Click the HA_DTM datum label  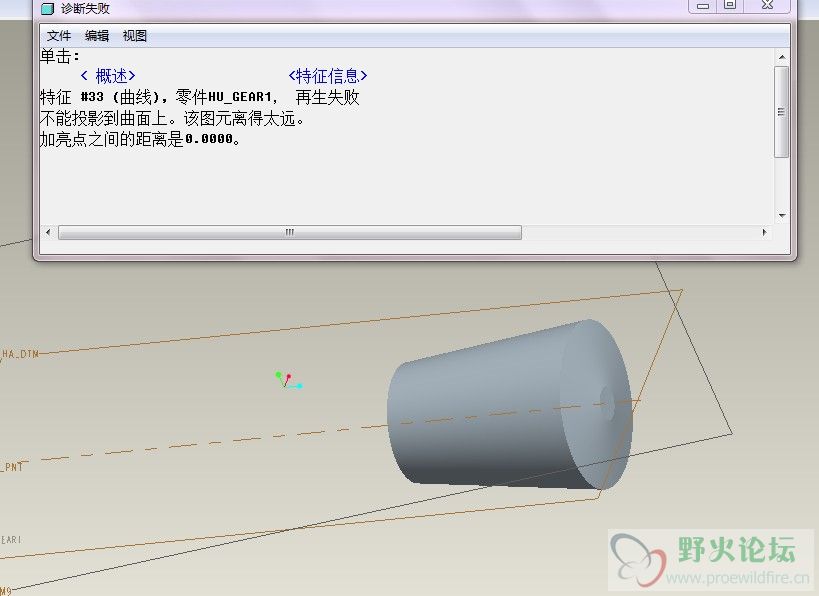pos(20,354)
